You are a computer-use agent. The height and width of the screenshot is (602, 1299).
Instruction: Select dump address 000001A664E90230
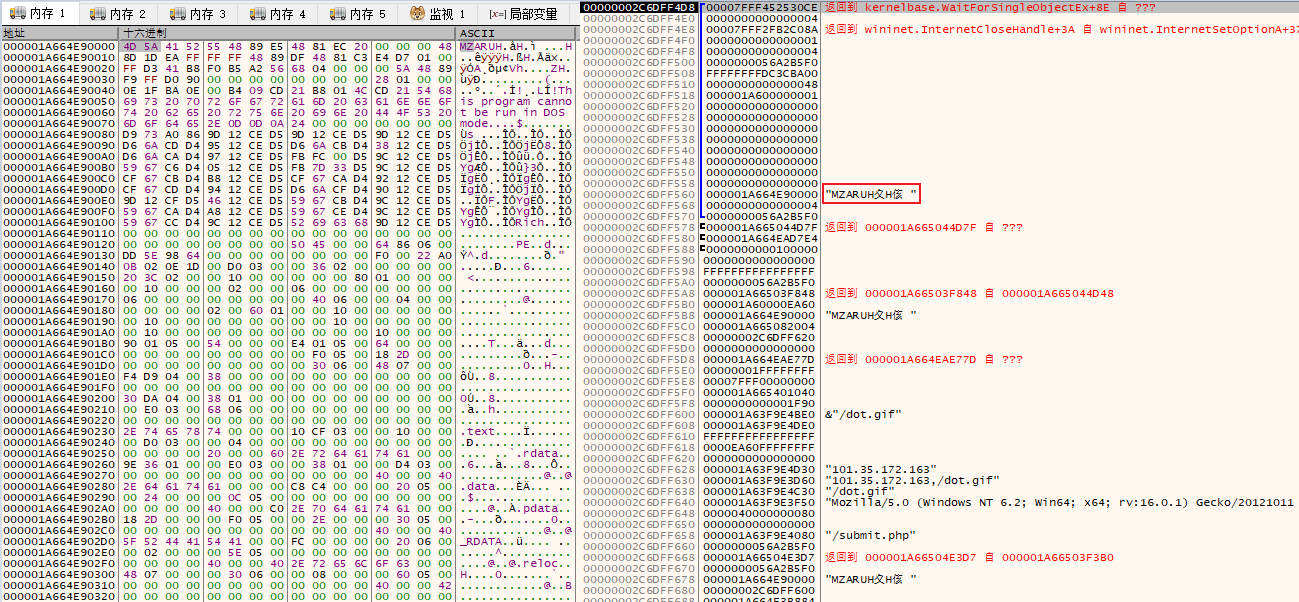(x=60, y=431)
